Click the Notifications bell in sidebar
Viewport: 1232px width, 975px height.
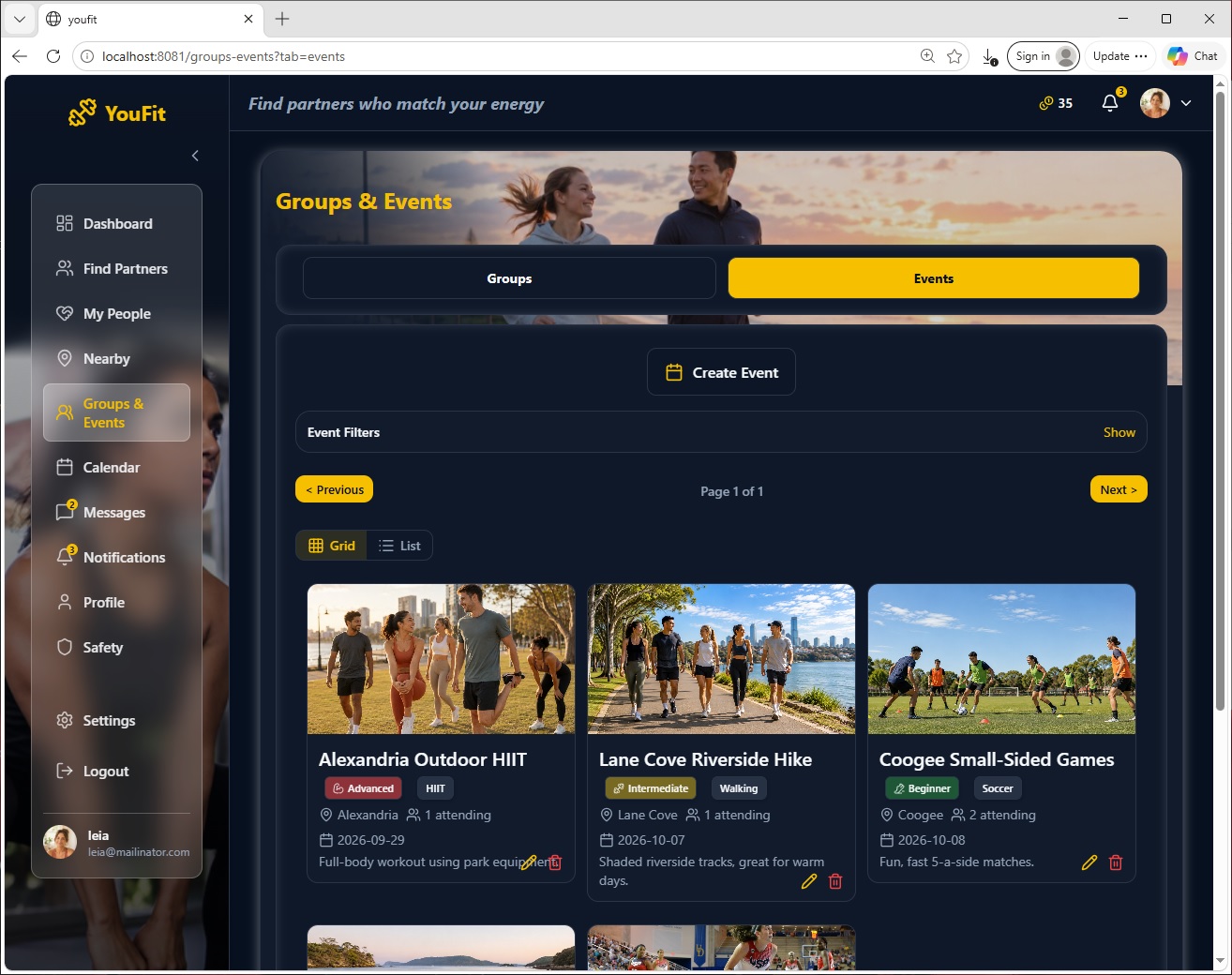tap(65, 557)
